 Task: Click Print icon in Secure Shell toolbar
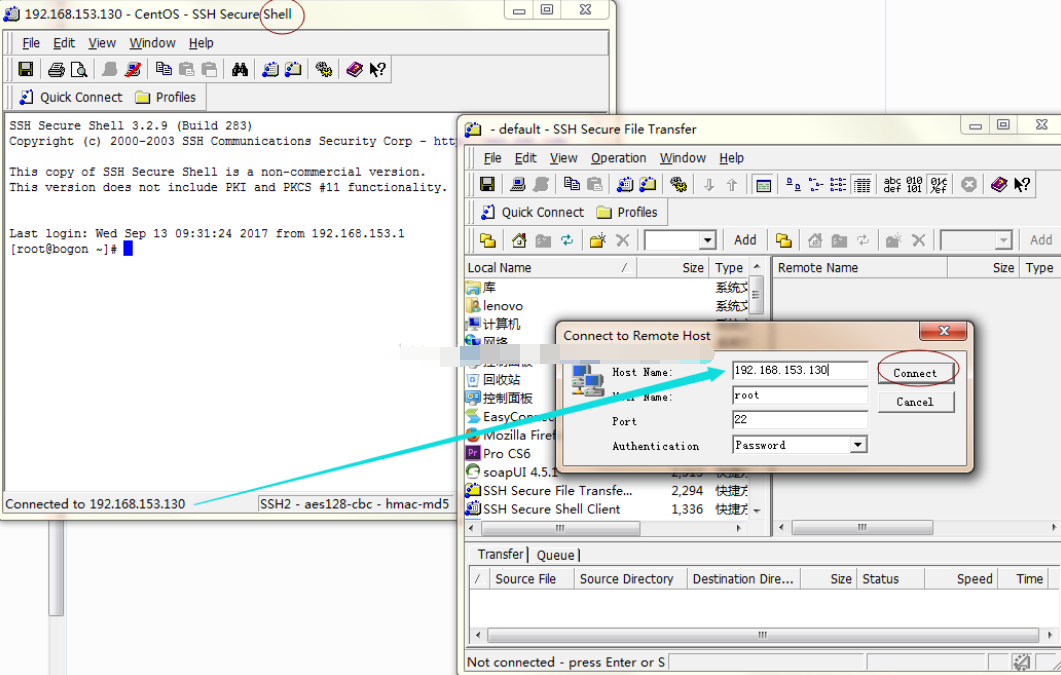(56, 69)
